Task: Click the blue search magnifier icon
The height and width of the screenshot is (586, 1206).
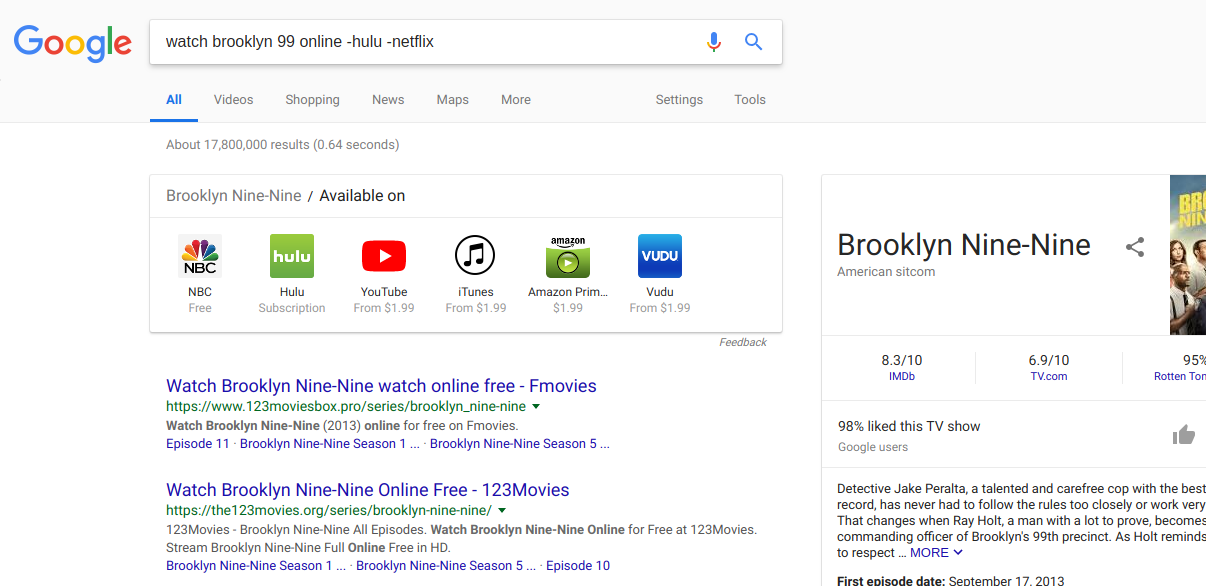Action: [x=753, y=42]
